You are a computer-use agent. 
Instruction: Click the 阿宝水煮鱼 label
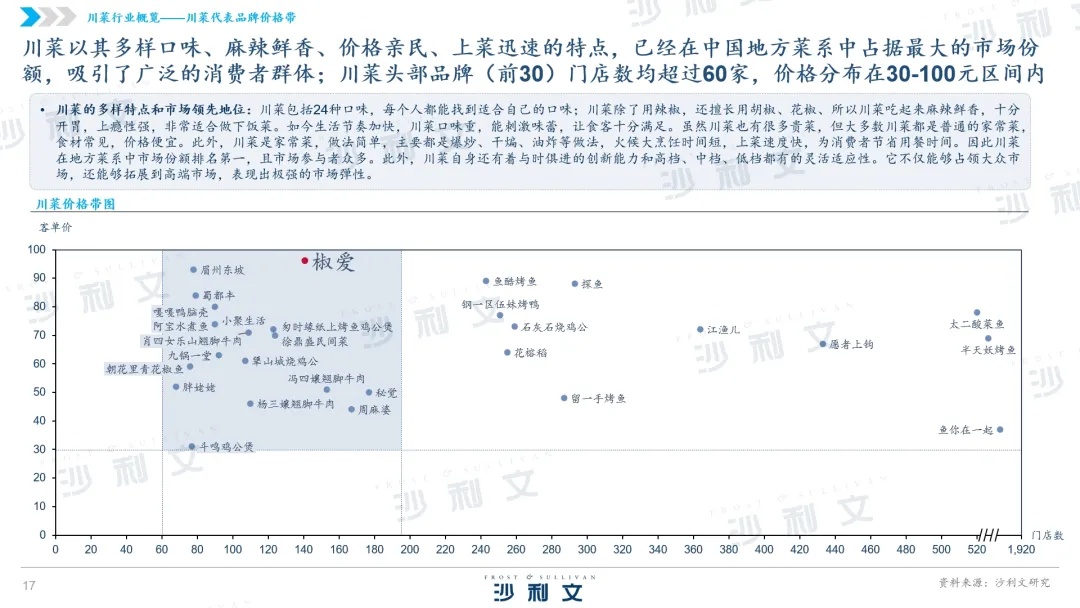click(x=180, y=326)
